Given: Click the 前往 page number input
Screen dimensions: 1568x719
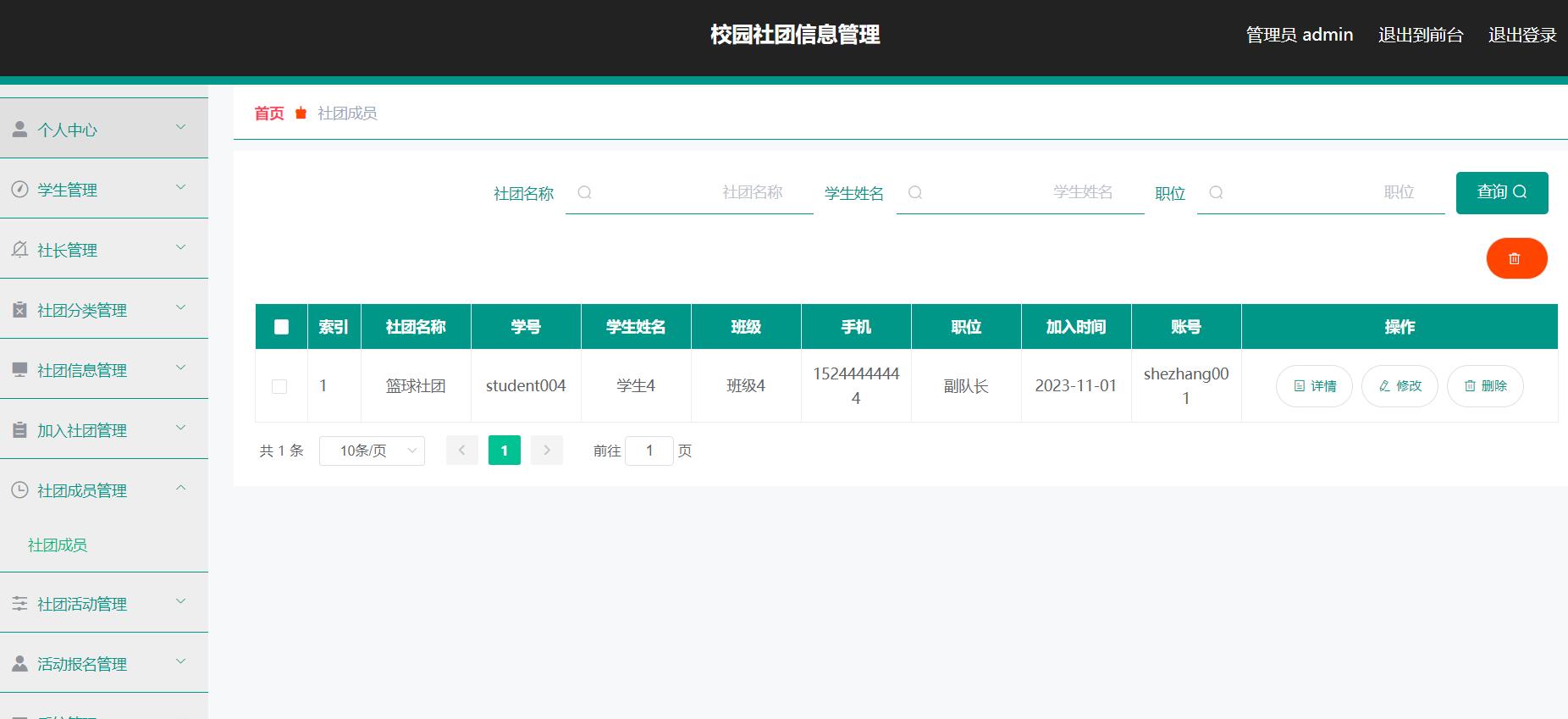Looking at the screenshot, I should pyautogui.click(x=649, y=451).
